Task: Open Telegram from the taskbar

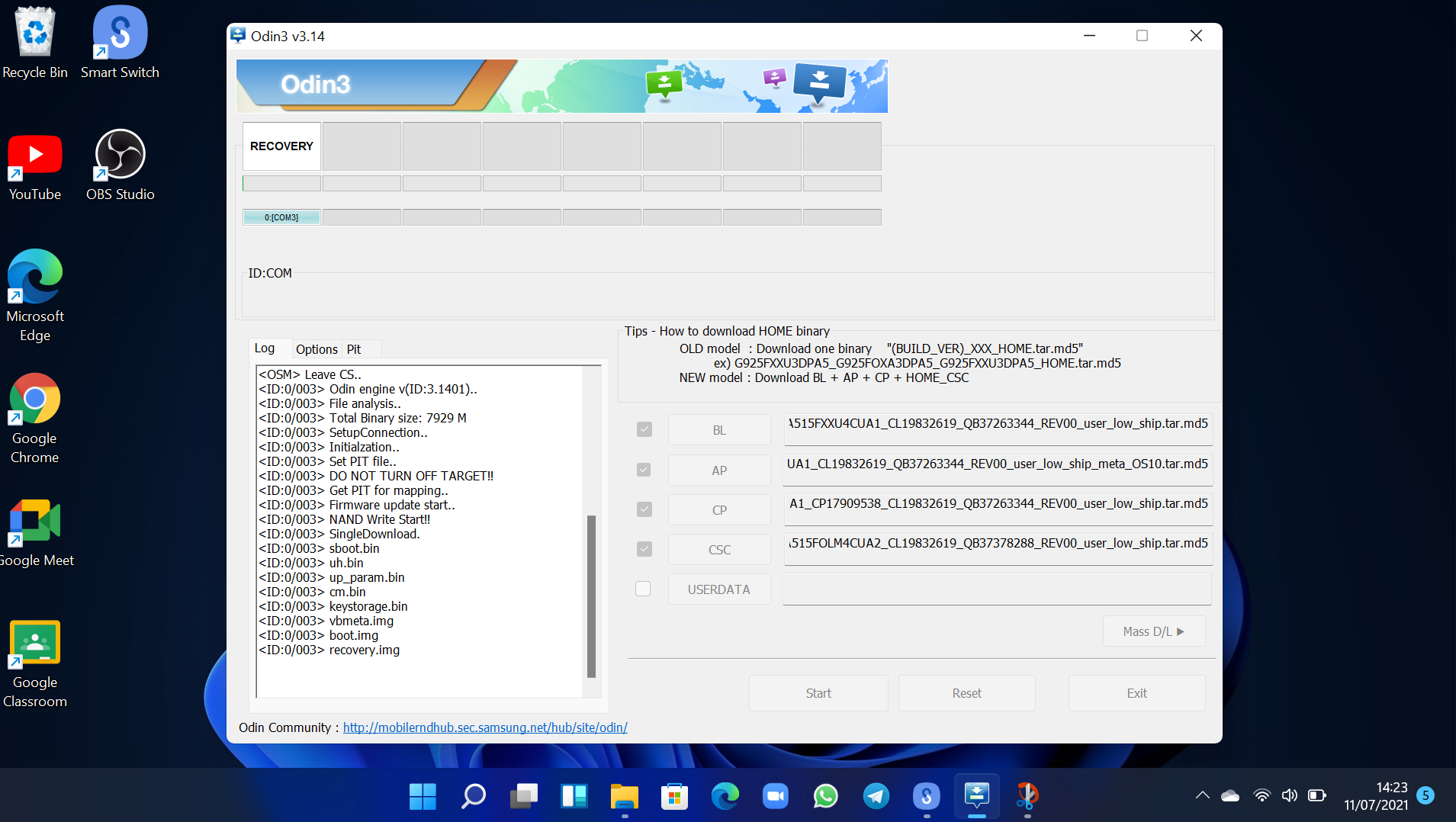Action: pyautogui.click(x=876, y=796)
